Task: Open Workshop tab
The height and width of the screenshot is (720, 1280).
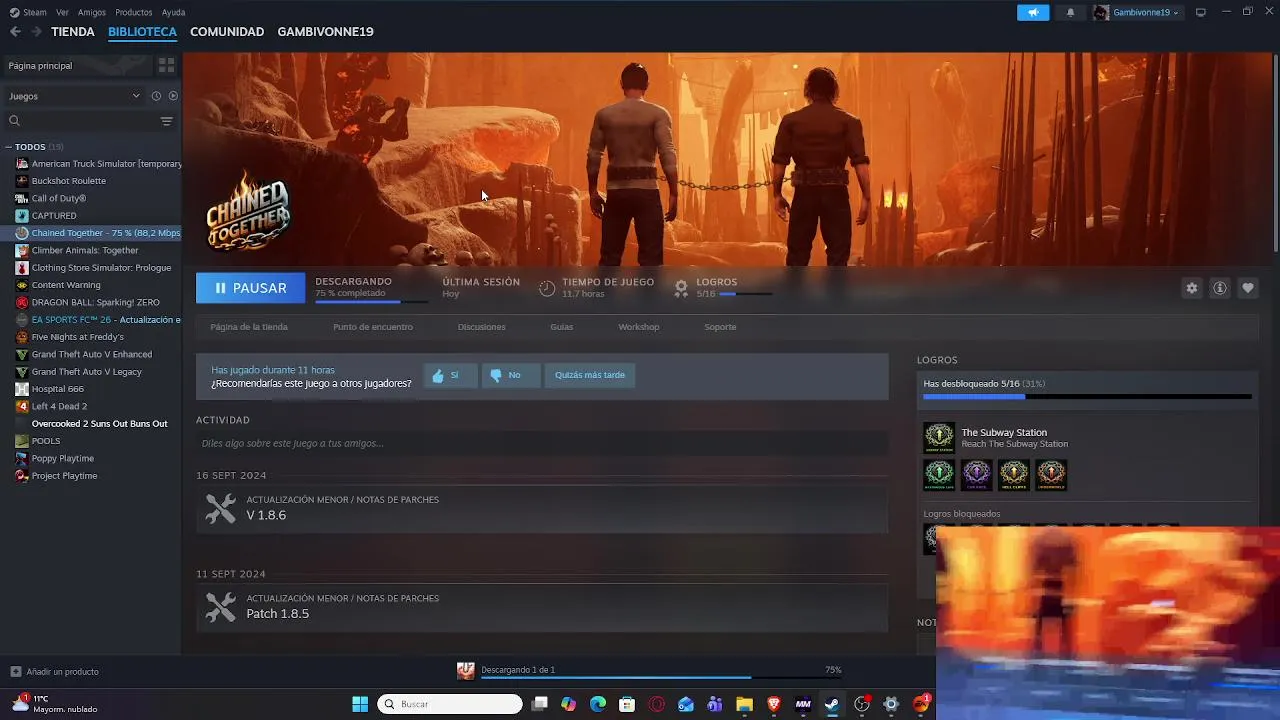Action: pyautogui.click(x=638, y=327)
